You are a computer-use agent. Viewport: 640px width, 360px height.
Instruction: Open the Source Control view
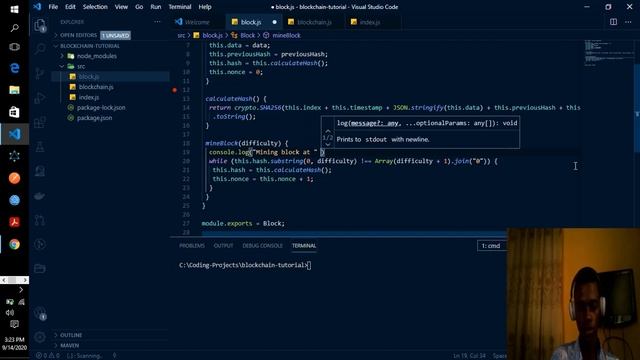click(x=40, y=73)
